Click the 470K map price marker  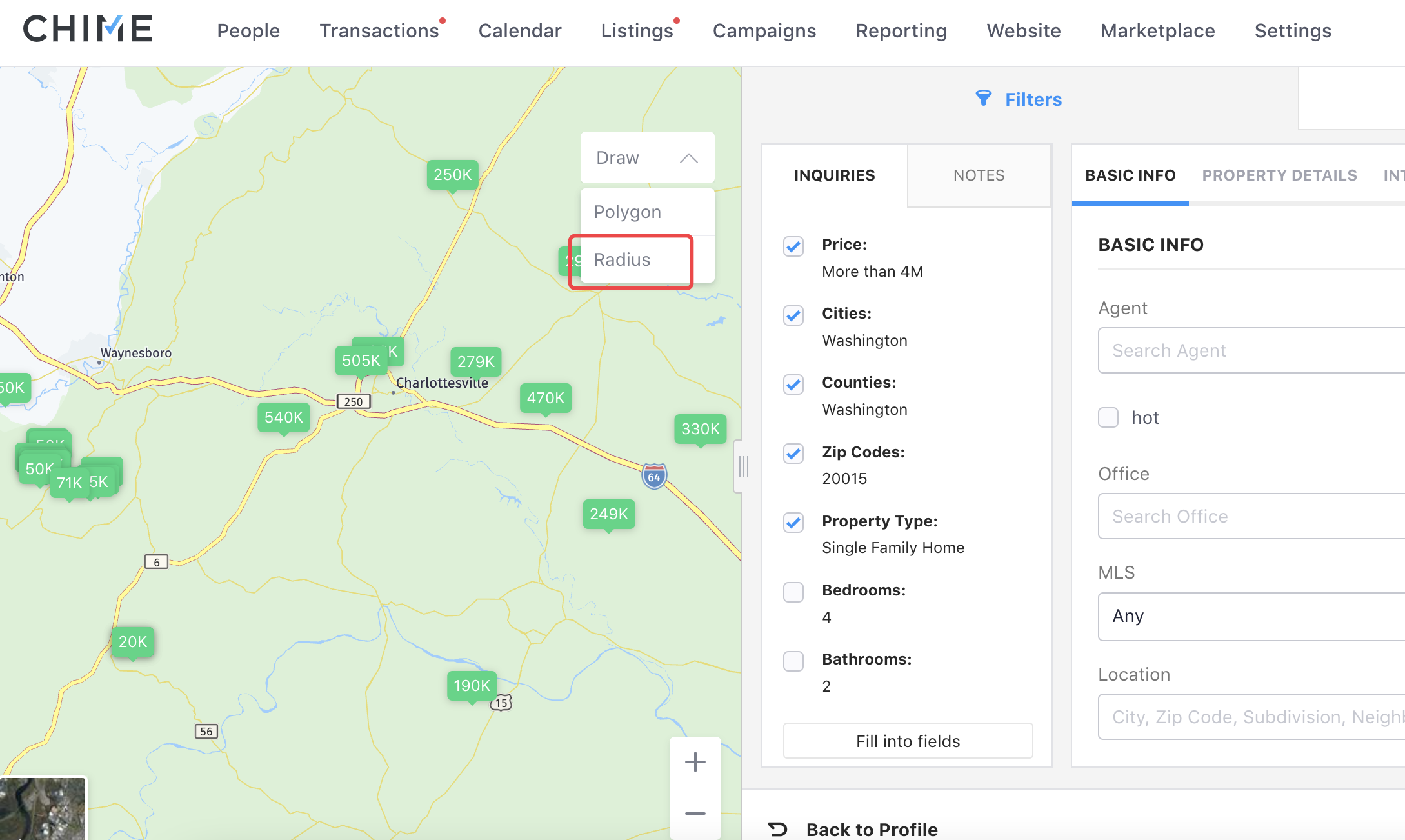[545, 397]
